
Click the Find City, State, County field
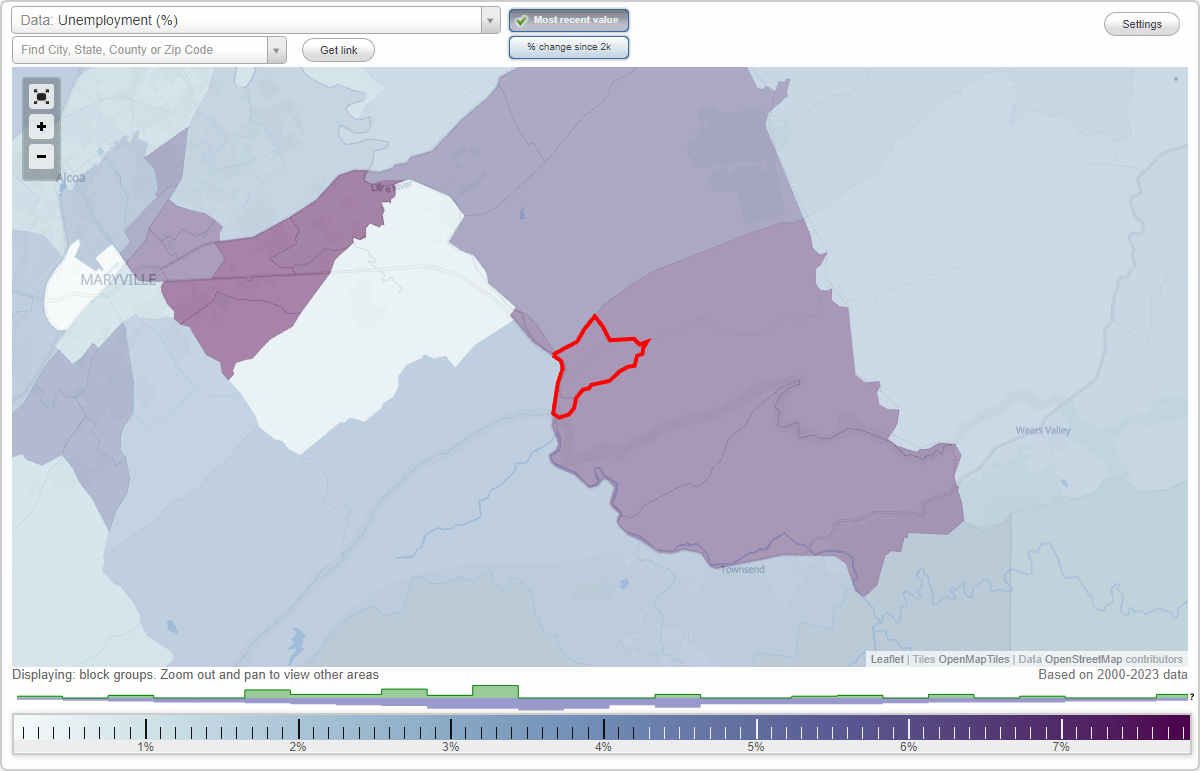pos(140,50)
